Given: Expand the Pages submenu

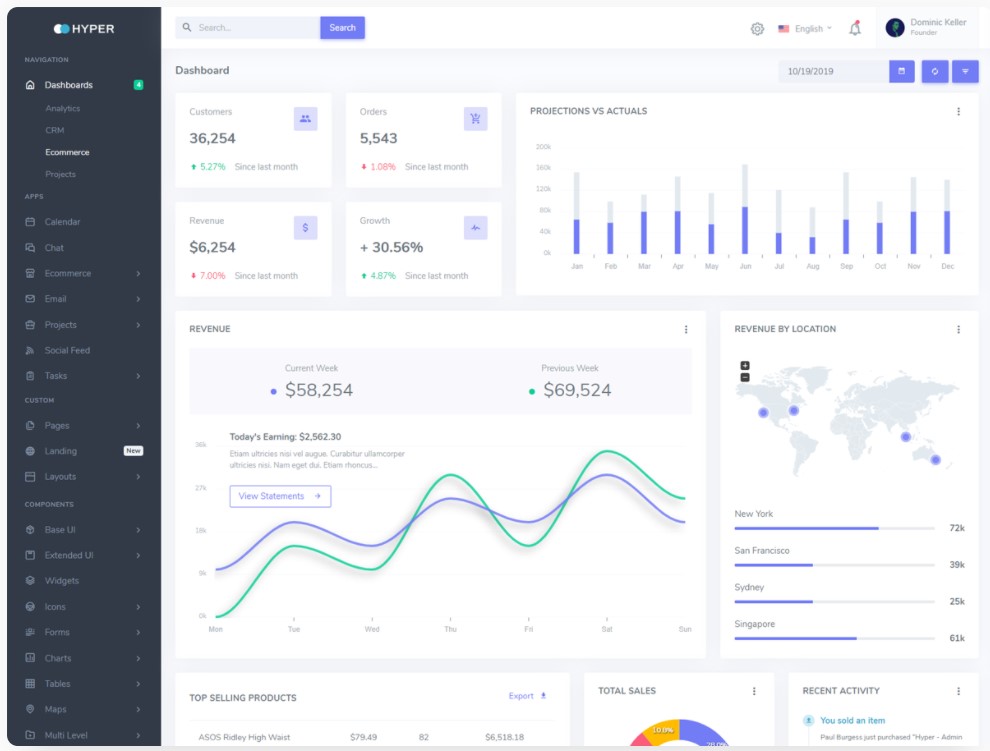Looking at the screenshot, I should coord(138,426).
